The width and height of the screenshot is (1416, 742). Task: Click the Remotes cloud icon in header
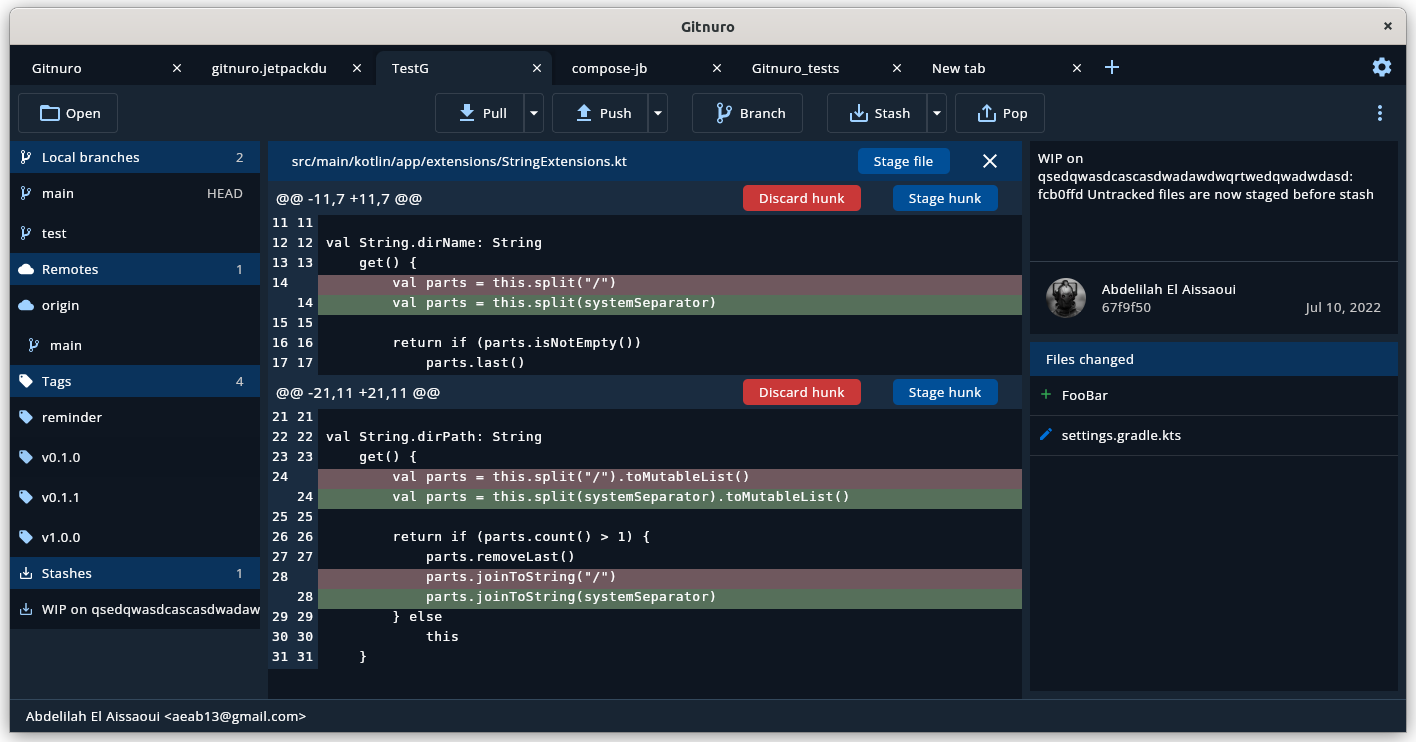26,269
